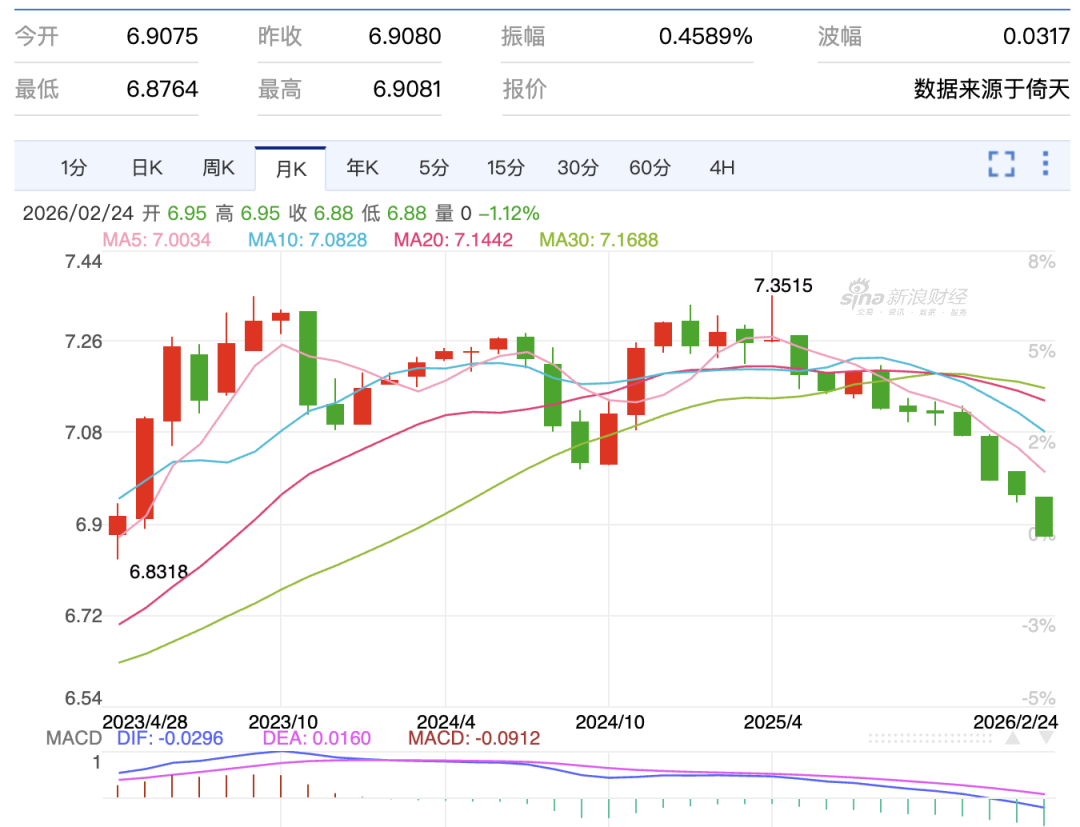Image resolution: width=1080 pixels, height=827 pixels.
Task: Click the gray up triangle near MACD
Action: (x=1012, y=738)
